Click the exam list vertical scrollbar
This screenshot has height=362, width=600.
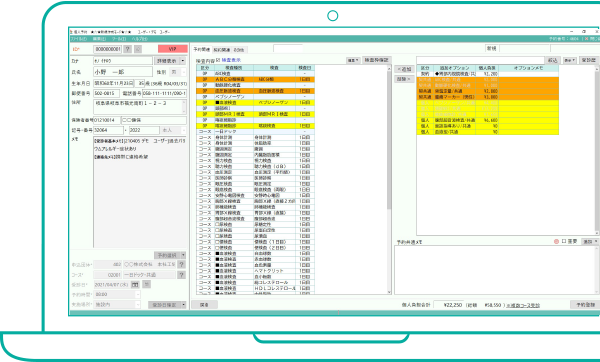[x=389, y=180]
